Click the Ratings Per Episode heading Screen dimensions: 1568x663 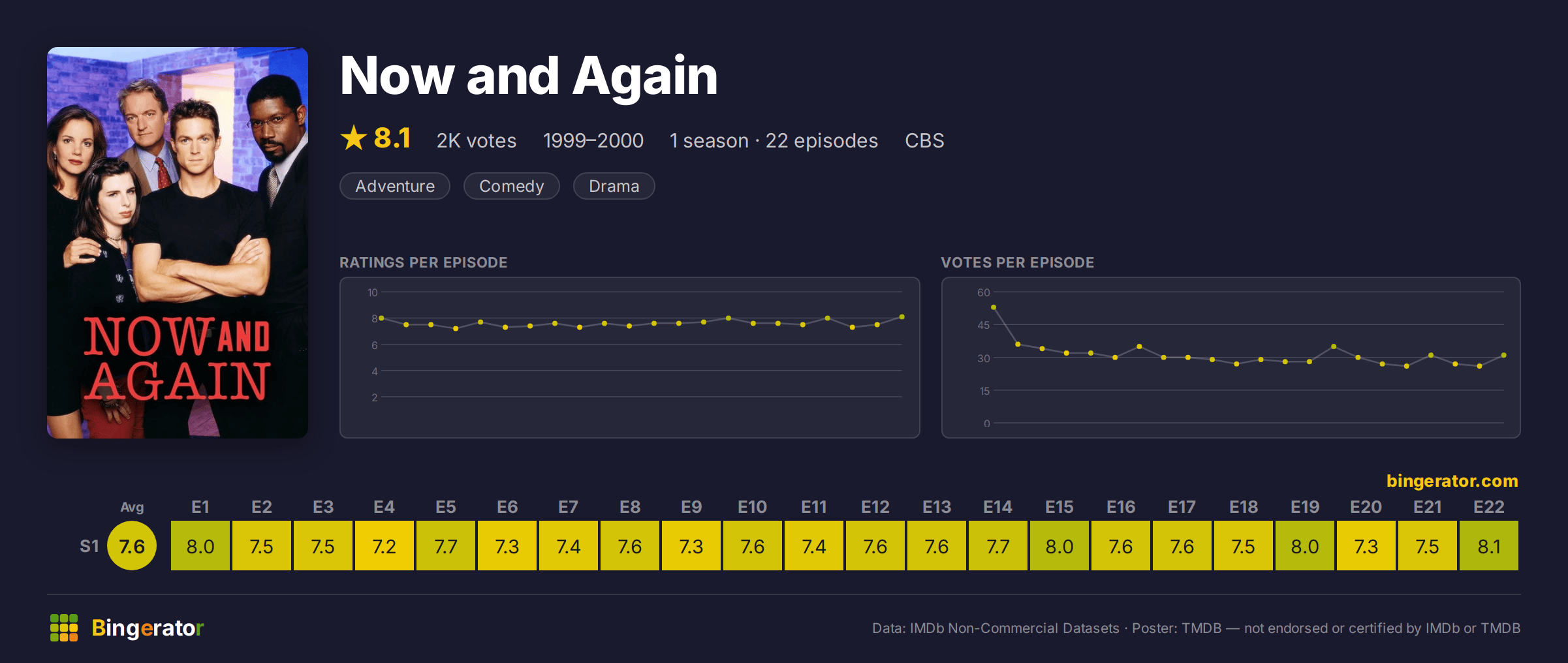(x=424, y=262)
